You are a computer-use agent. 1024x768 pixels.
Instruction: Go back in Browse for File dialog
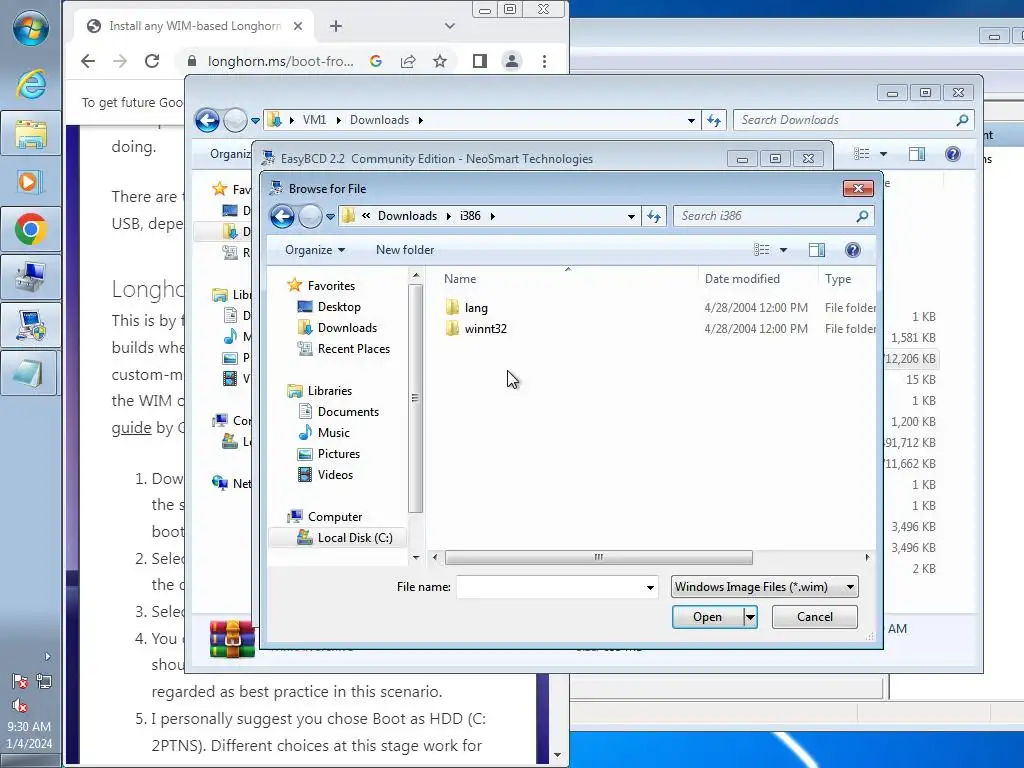coord(283,216)
